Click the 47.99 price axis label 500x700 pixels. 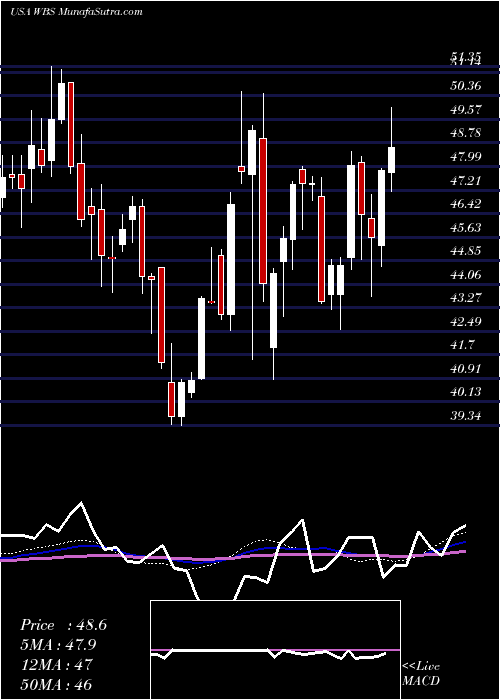click(x=466, y=156)
